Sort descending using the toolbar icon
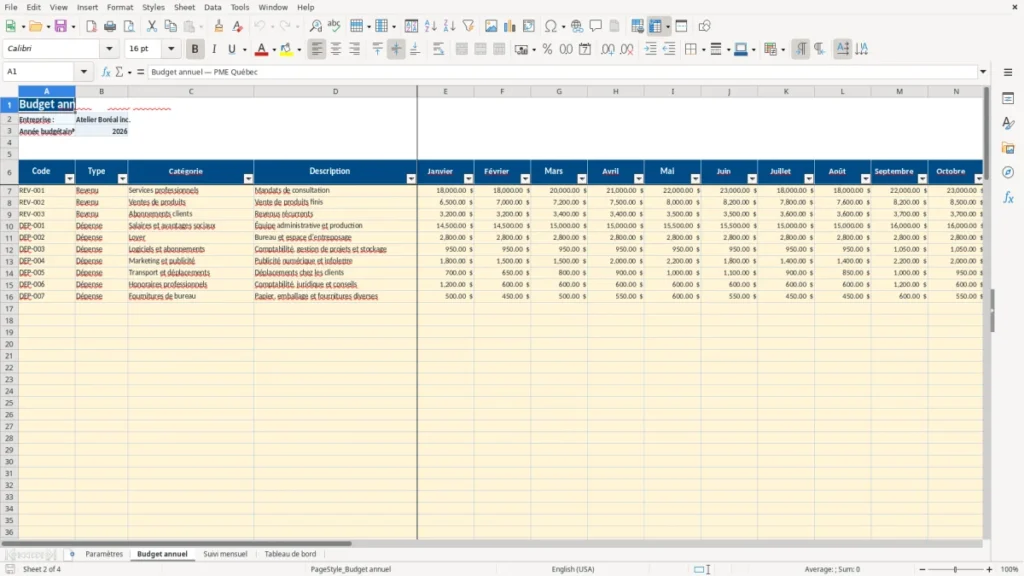 [x=449, y=26]
